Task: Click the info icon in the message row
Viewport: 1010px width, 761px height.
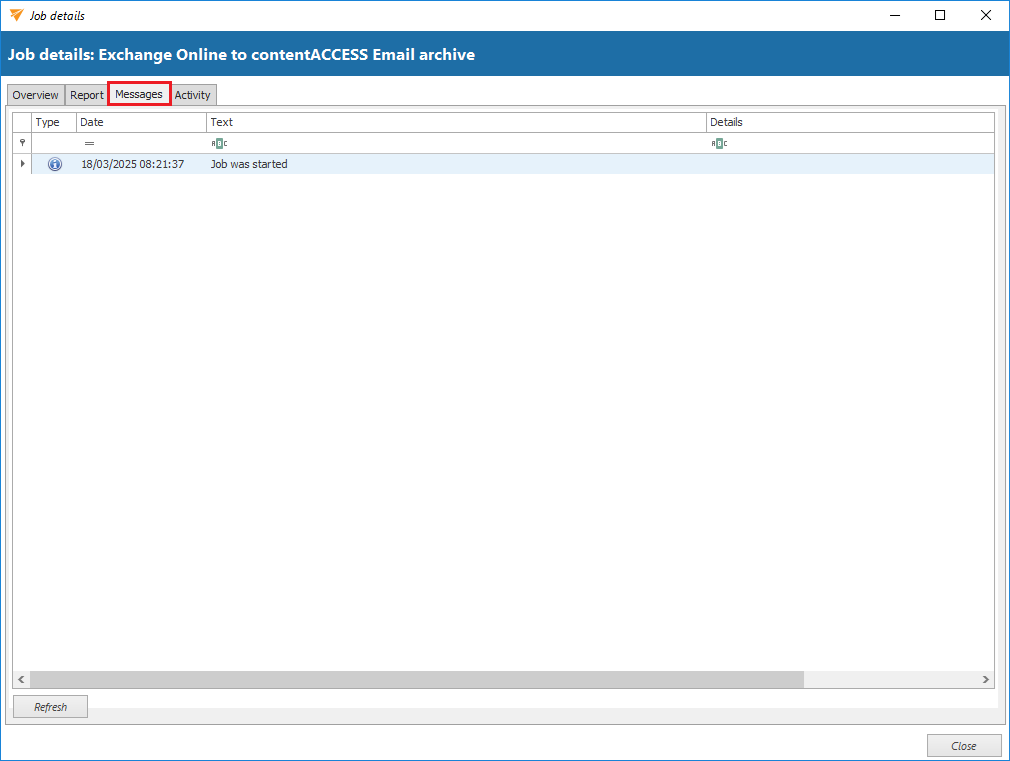Action: (55, 164)
